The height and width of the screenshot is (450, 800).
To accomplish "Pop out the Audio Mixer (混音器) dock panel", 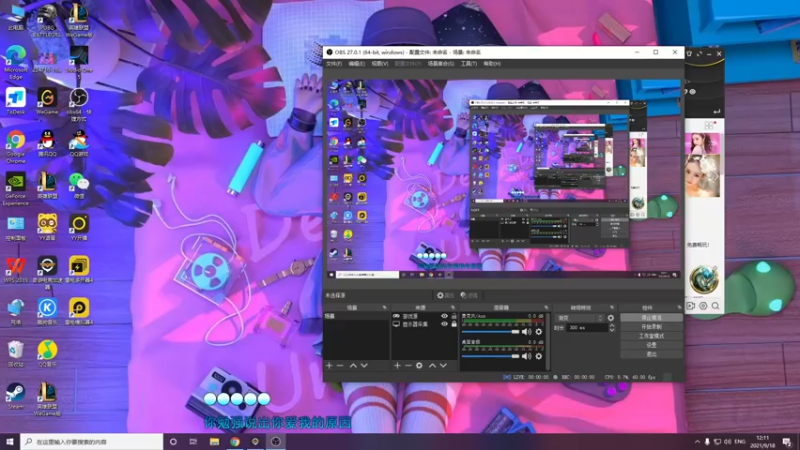I will click(x=546, y=308).
